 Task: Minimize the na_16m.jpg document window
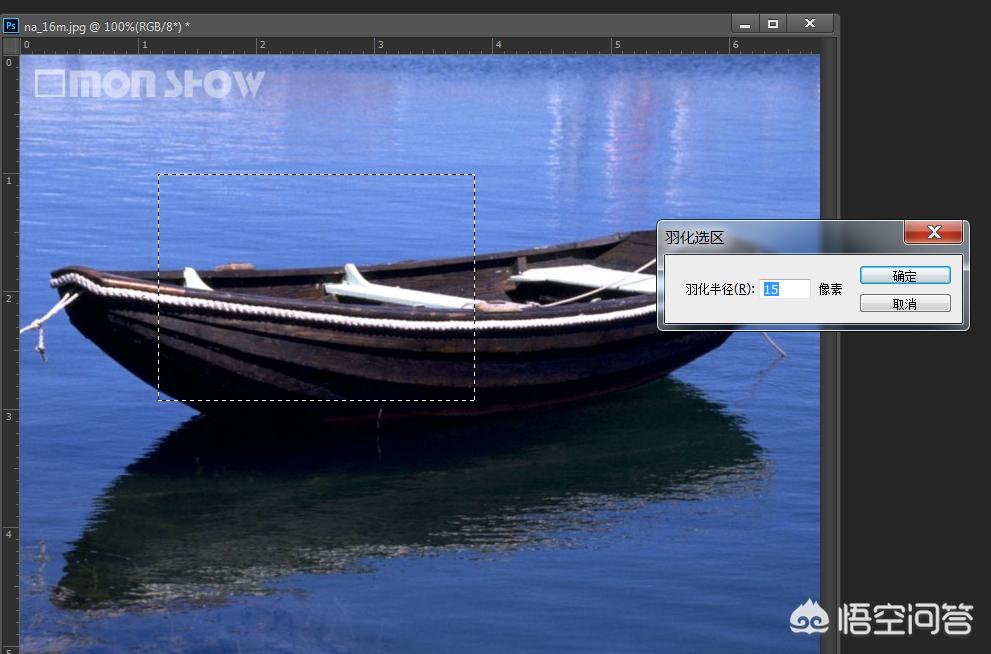click(743, 23)
